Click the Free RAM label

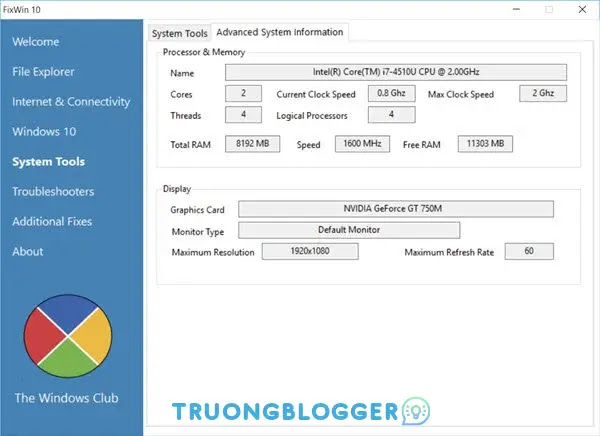point(421,145)
